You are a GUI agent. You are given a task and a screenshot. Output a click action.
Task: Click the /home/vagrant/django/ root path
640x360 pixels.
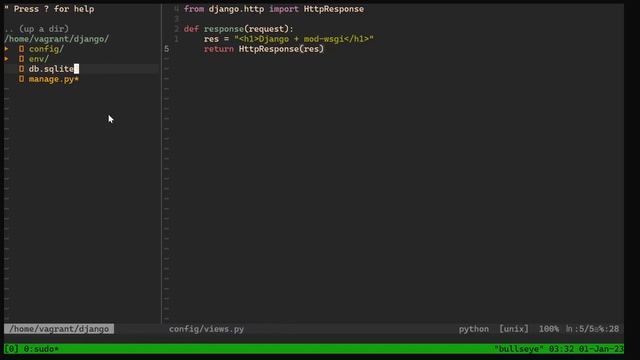point(57,39)
